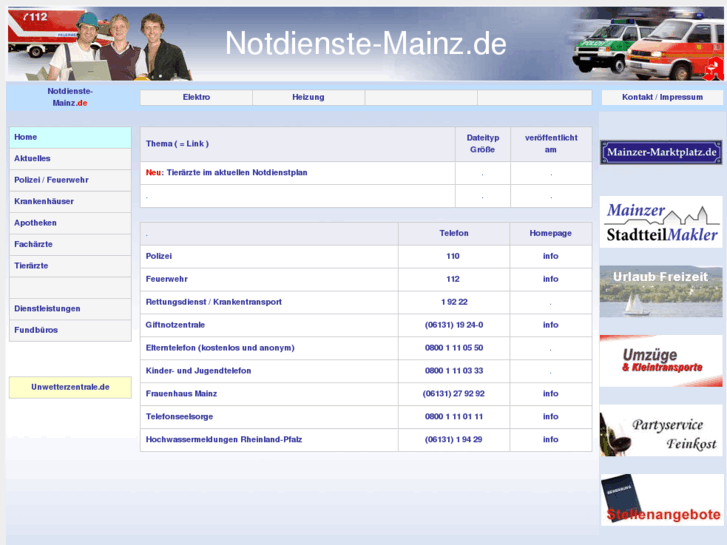
Task: Click the Notdienste-Mainz.de logo link below header
Action: tap(70, 97)
